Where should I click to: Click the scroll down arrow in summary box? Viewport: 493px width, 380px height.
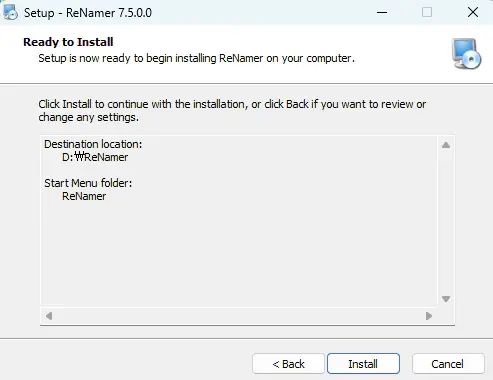tap(446, 299)
